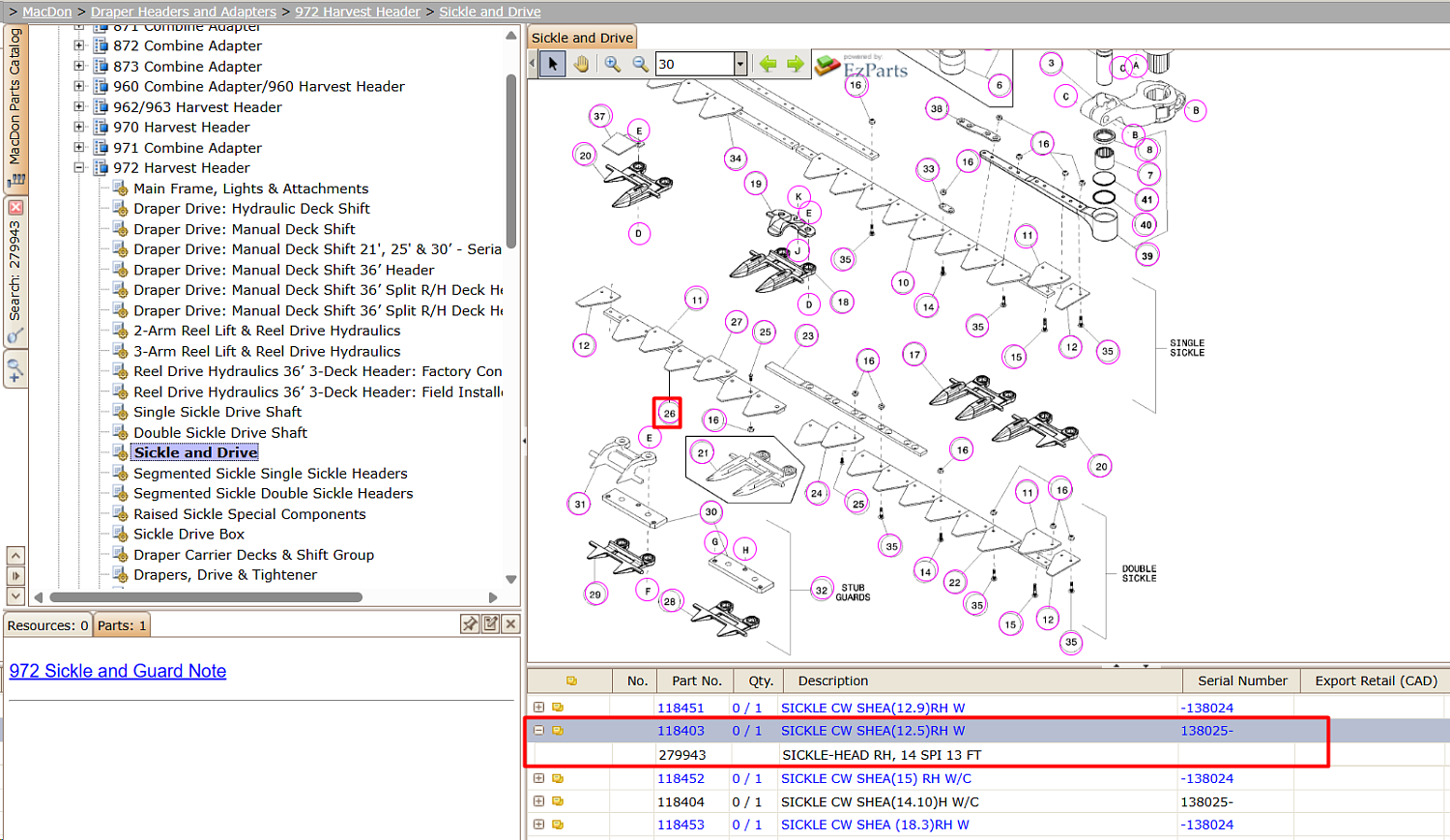The height and width of the screenshot is (840, 1450).
Task: Expand the part 118451 row
Action: 538,708
